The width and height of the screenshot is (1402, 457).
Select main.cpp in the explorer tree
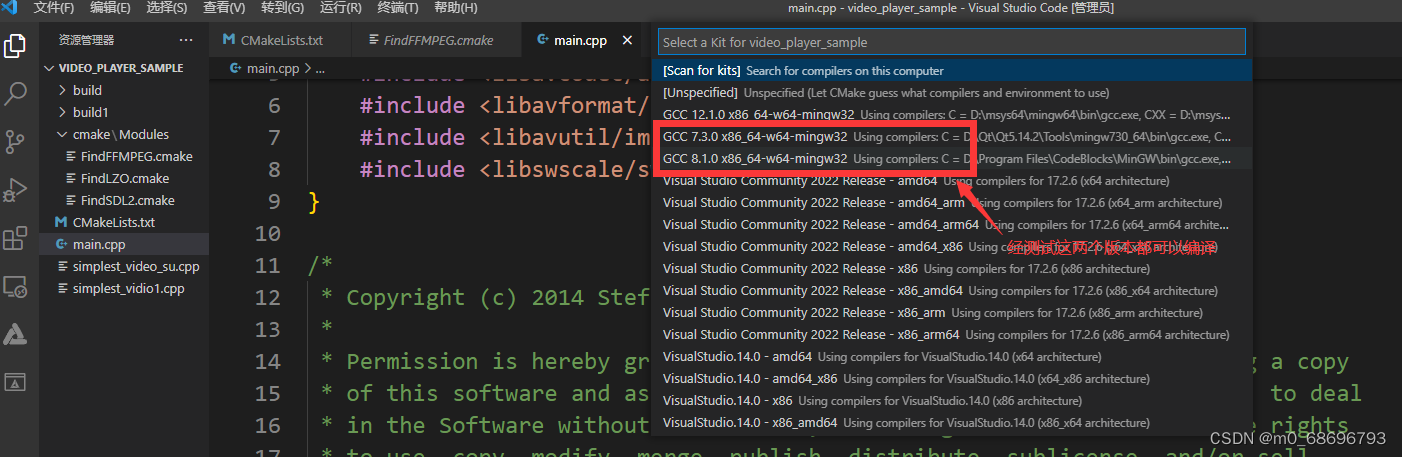(124, 244)
